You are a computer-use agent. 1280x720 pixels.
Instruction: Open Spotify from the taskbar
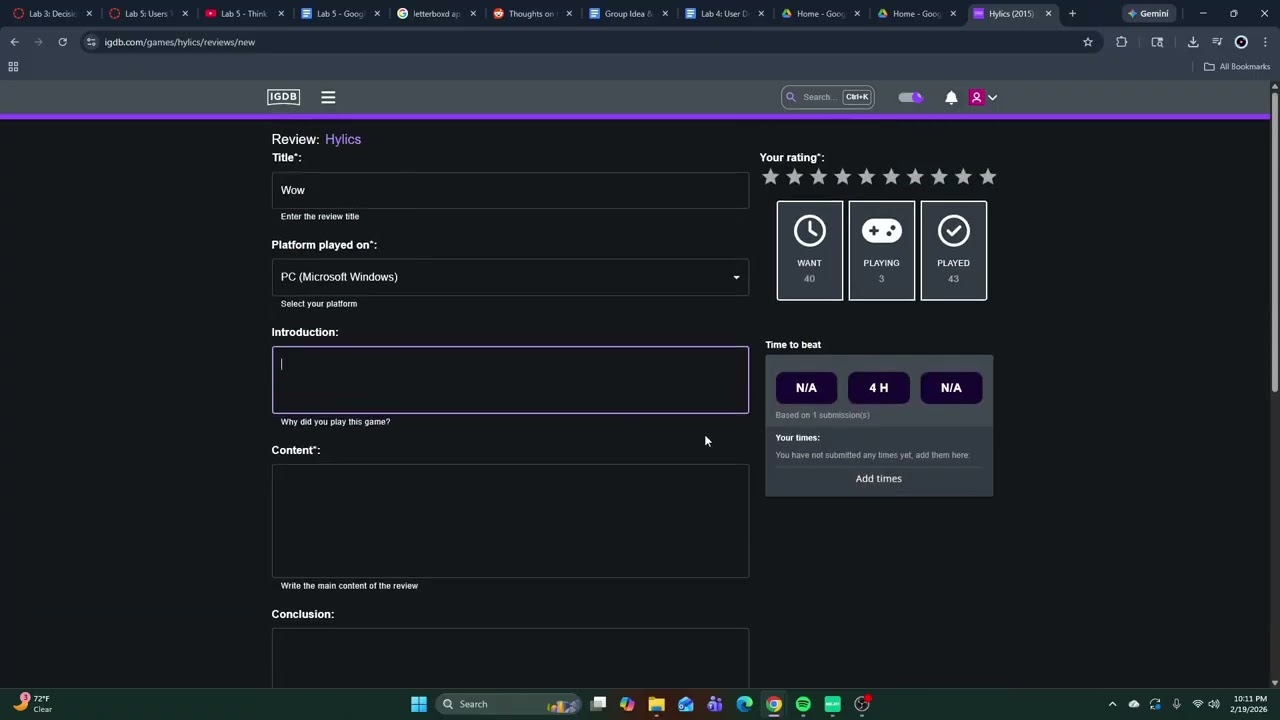[803, 704]
